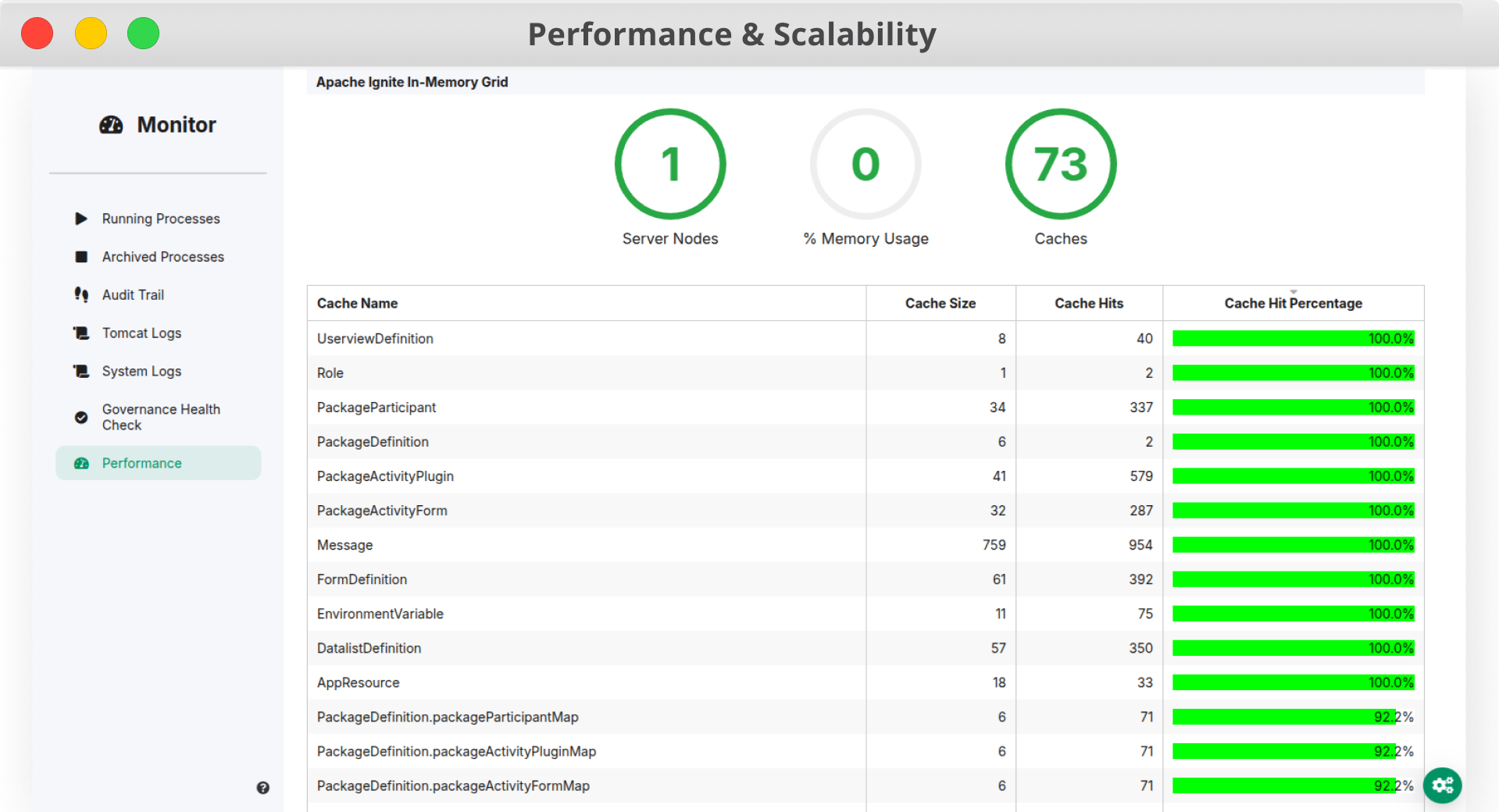The height and width of the screenshot is (812, 1499).
Task: Open the green settings gears button
Action: (x=1442, y=785)
